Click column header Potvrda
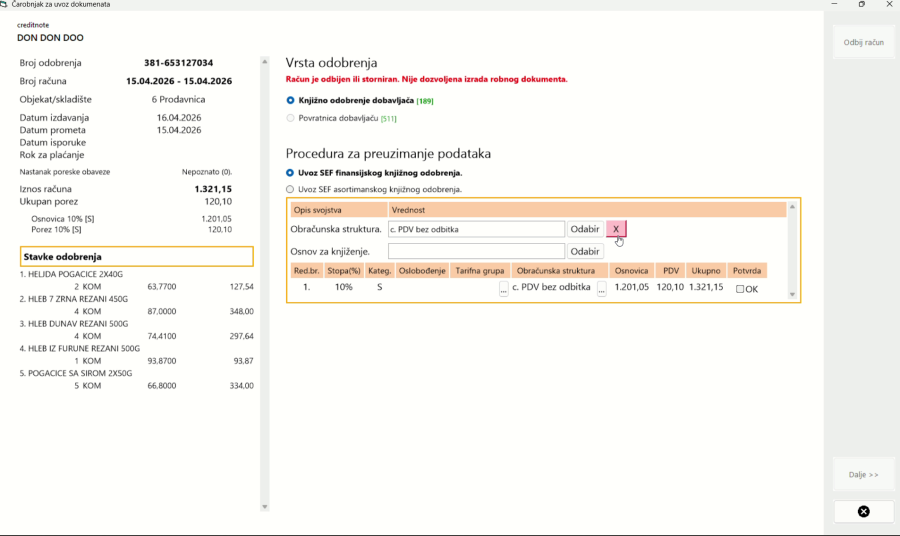The image size is (900, 536). coord(747,271)
